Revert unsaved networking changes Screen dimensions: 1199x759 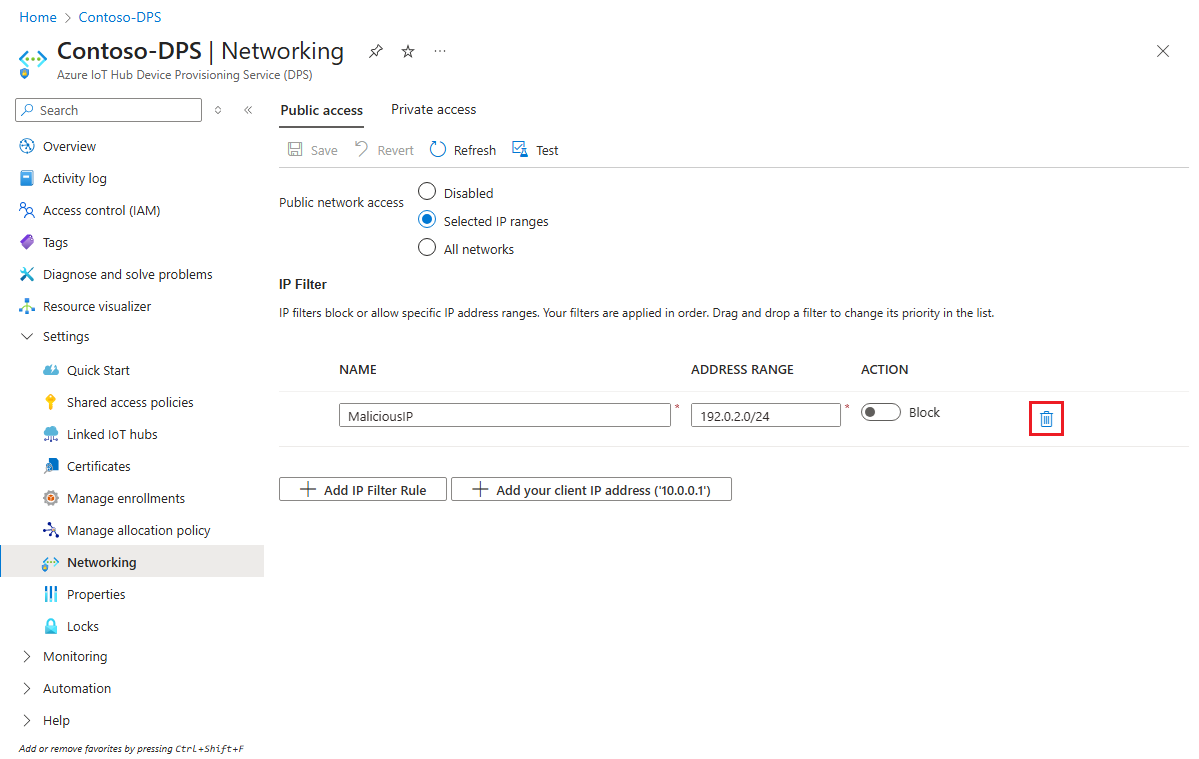(383, 149)
